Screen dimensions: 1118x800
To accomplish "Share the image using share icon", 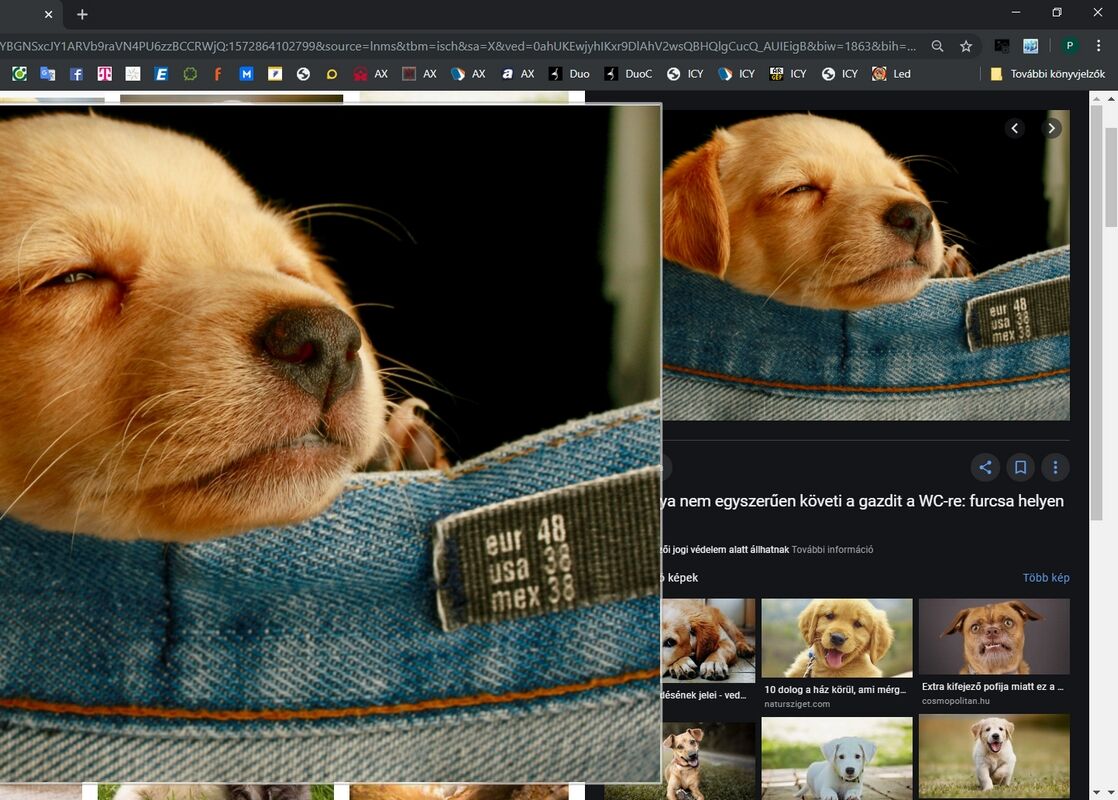I will (985, 467).
